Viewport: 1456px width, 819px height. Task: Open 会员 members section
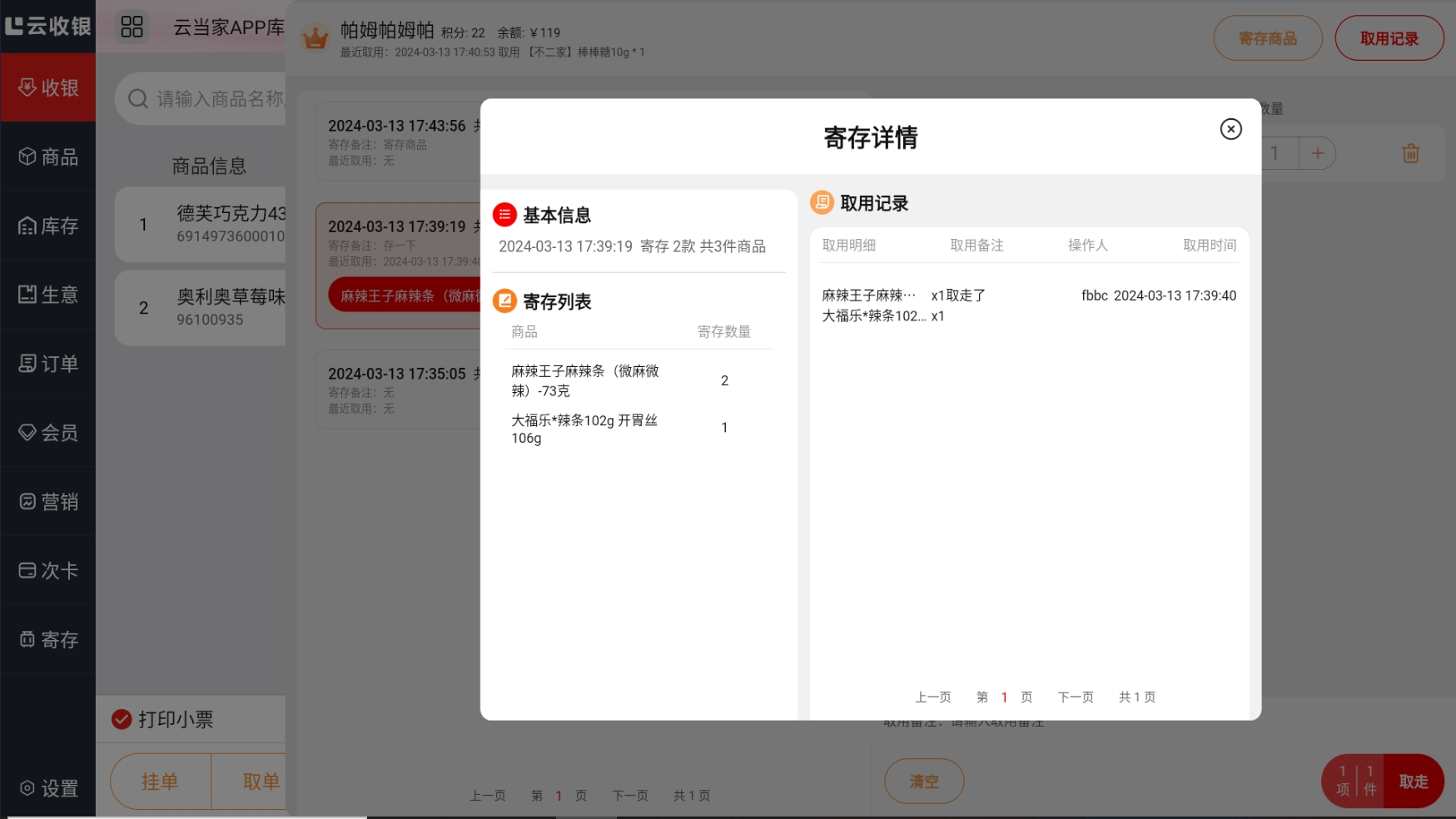(x=48, y=433)
